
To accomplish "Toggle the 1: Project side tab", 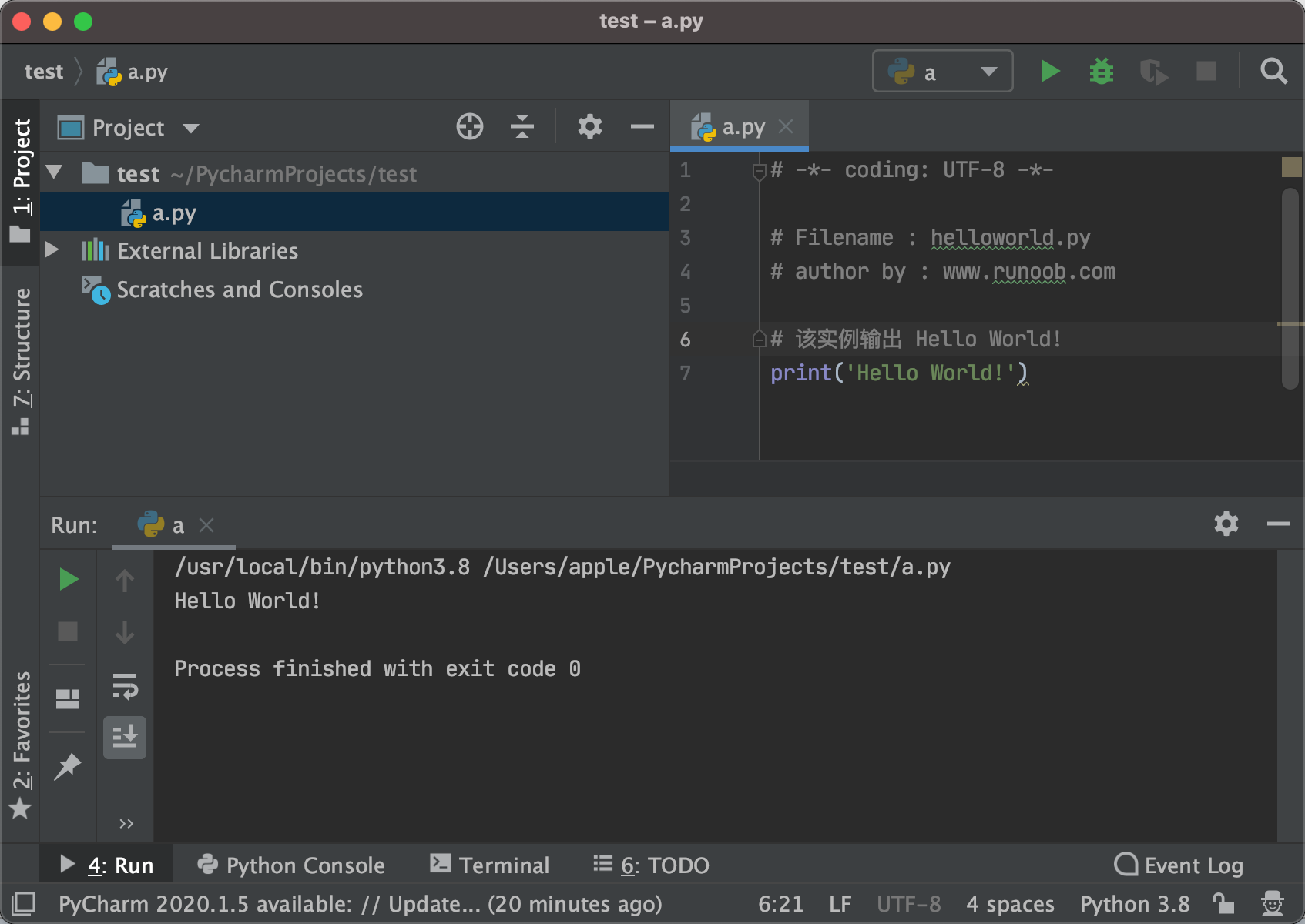I will pos(21,182).
